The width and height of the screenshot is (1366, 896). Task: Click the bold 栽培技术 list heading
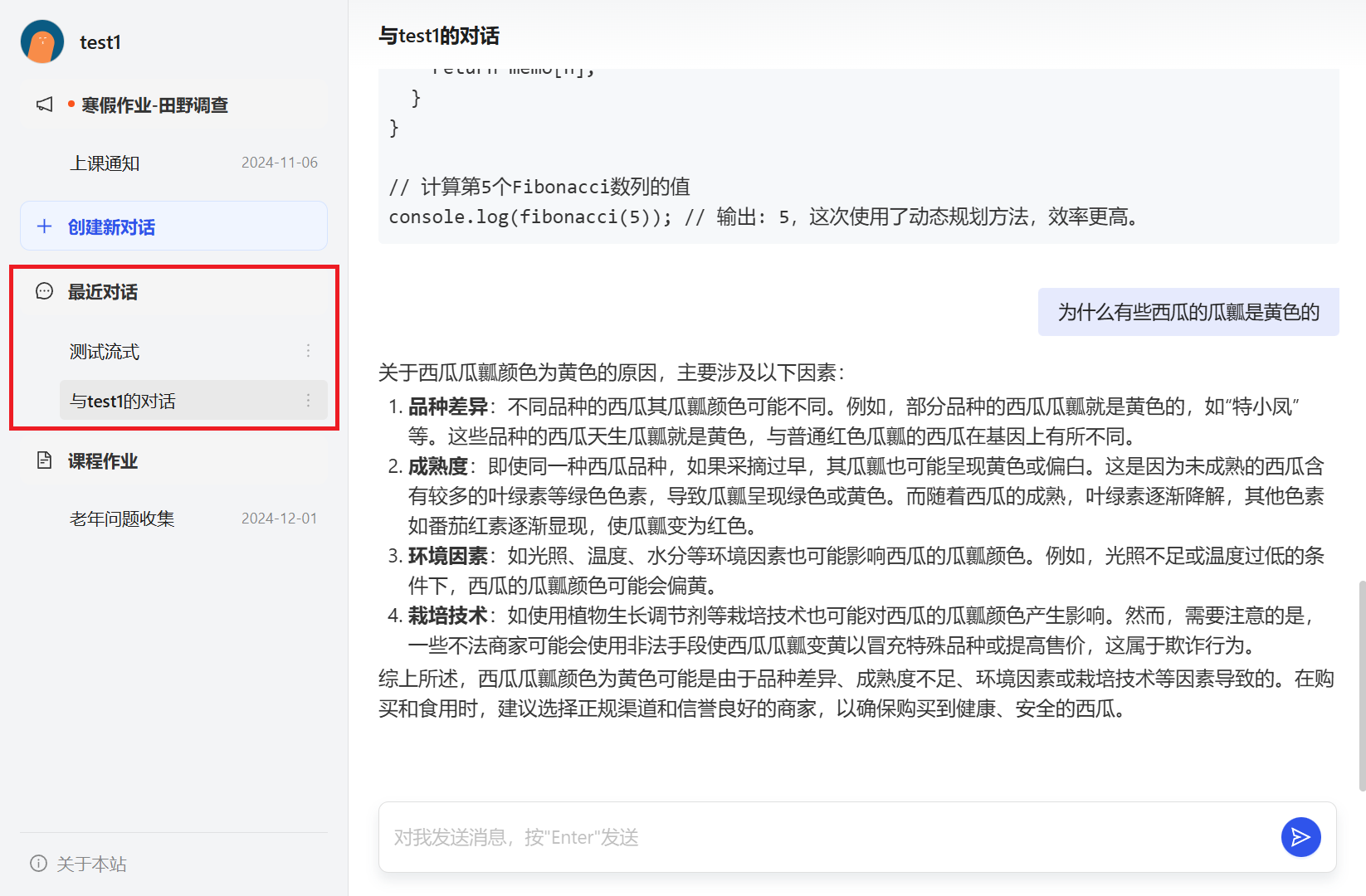448,616
